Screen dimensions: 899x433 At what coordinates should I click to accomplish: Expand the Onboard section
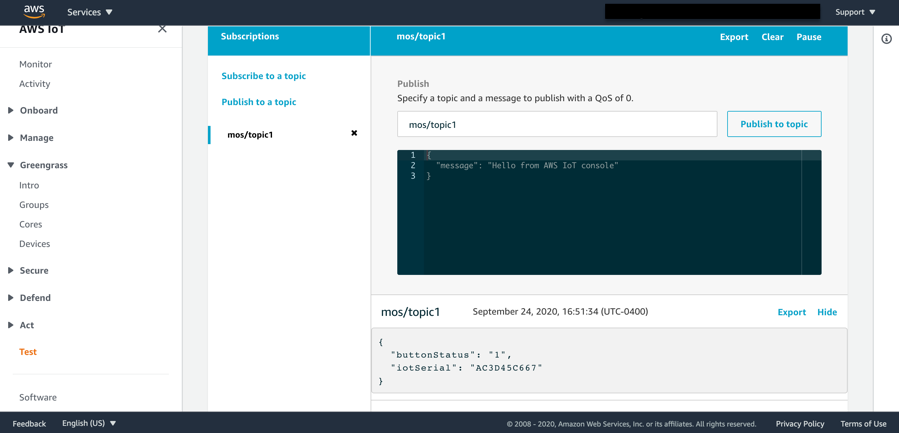(33, 111)
